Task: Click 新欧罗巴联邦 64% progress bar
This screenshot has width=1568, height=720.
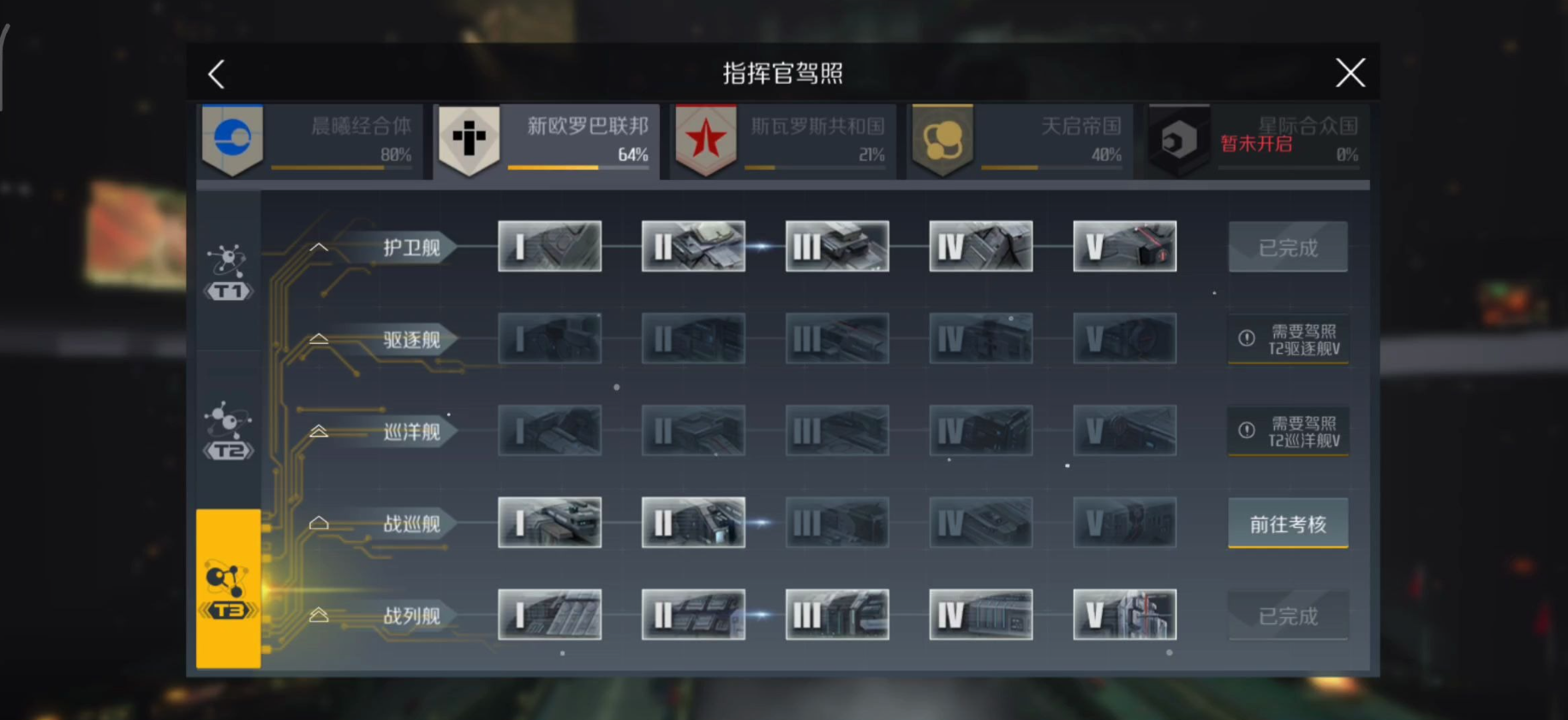Action: [578, 167]
